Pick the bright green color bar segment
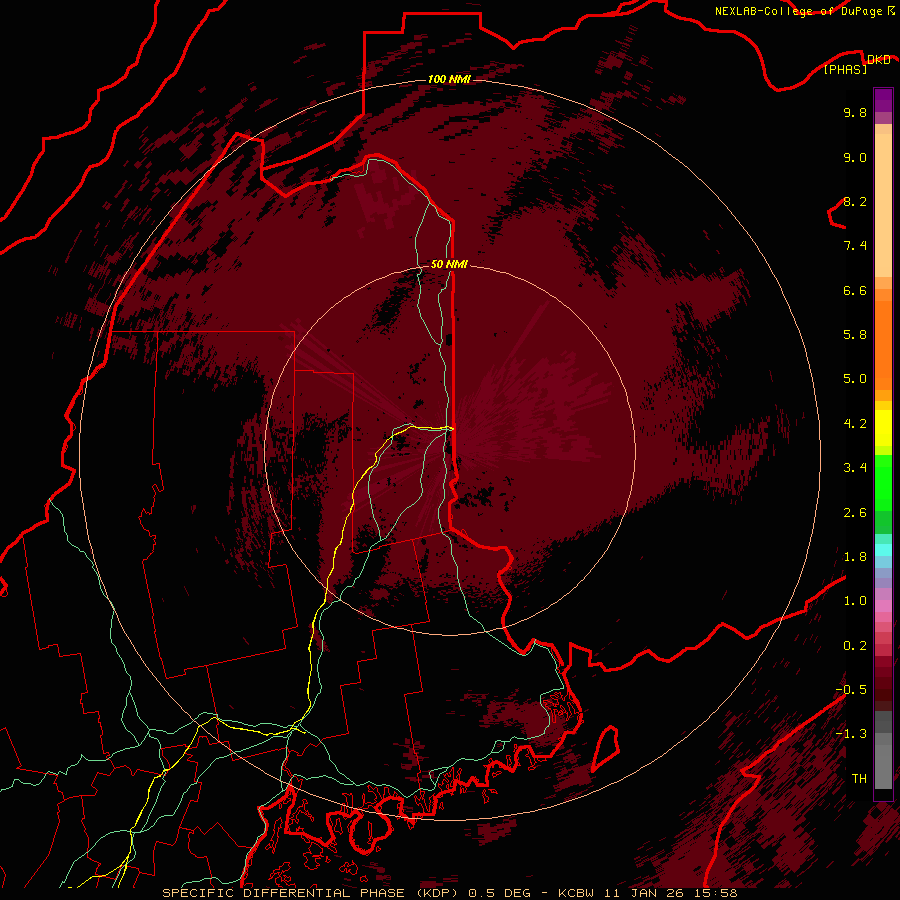Image resolution: width=900 pixels, height=900 pixels. point(883,483)
